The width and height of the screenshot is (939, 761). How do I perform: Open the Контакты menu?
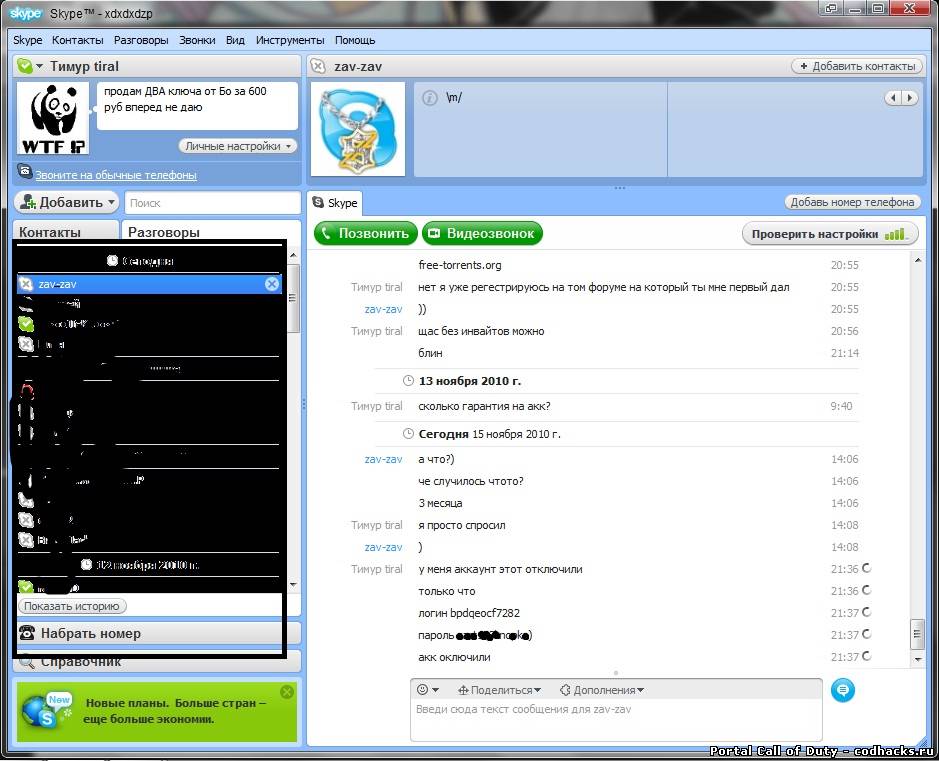(x=77, y=40)
